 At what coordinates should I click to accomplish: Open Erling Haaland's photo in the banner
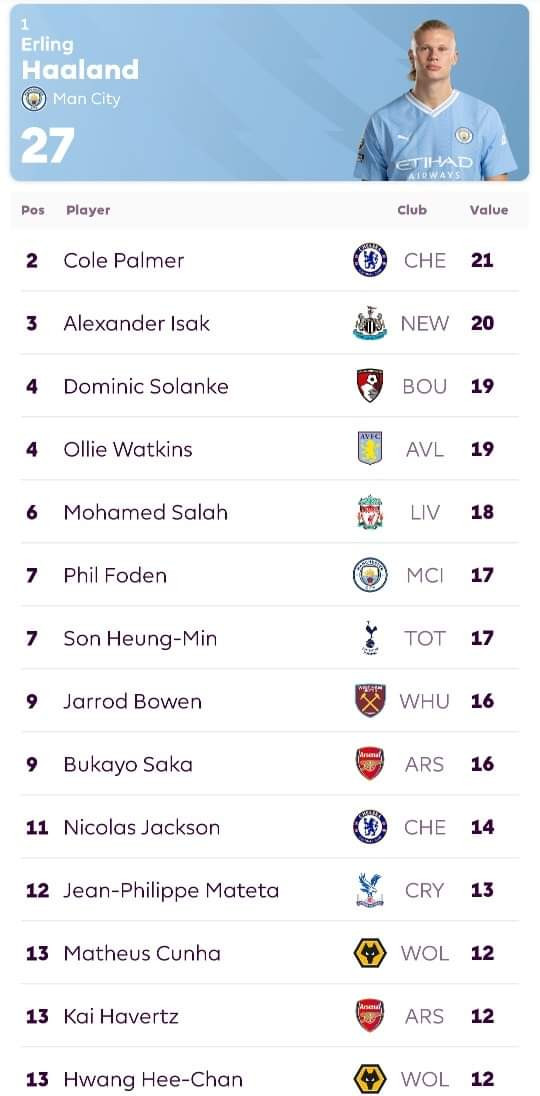point(436,100)
